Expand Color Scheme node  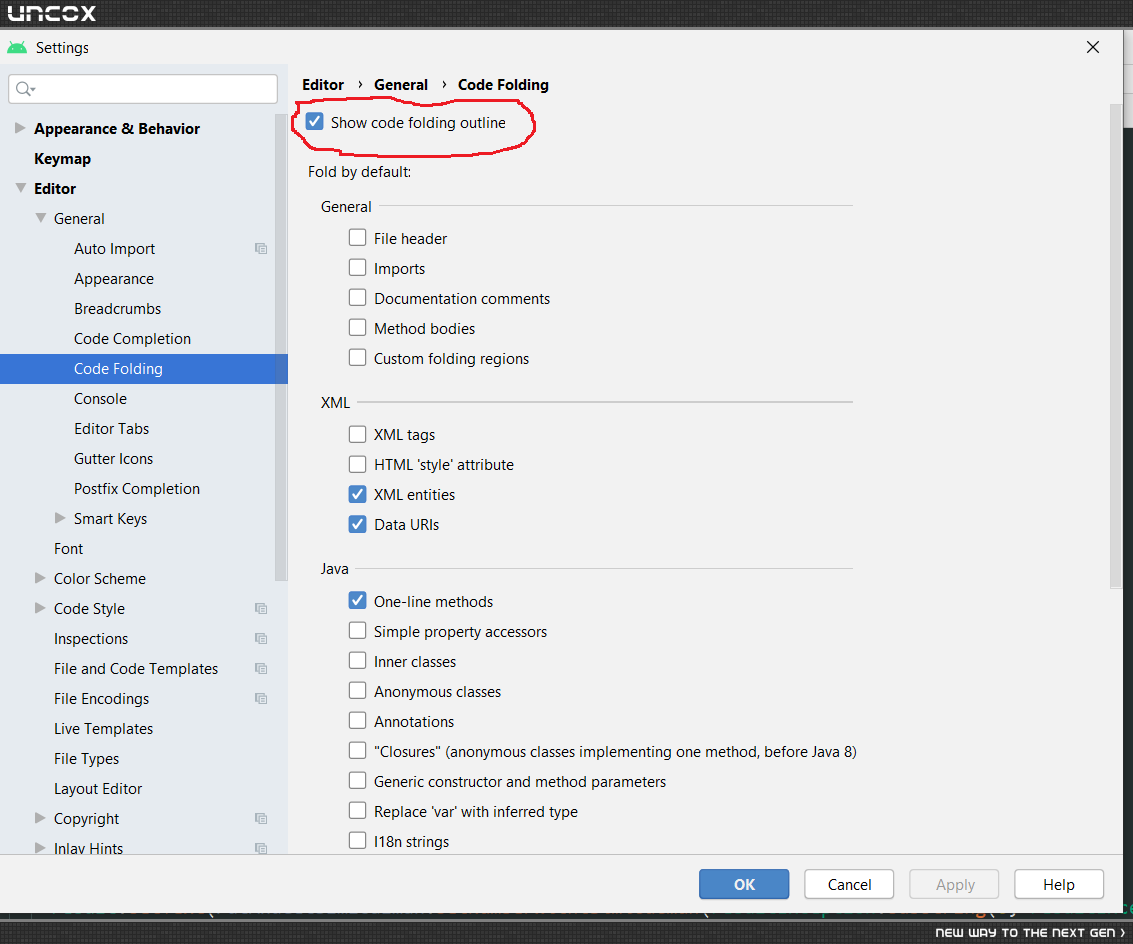pyautogui.click(x=40, y=578)
